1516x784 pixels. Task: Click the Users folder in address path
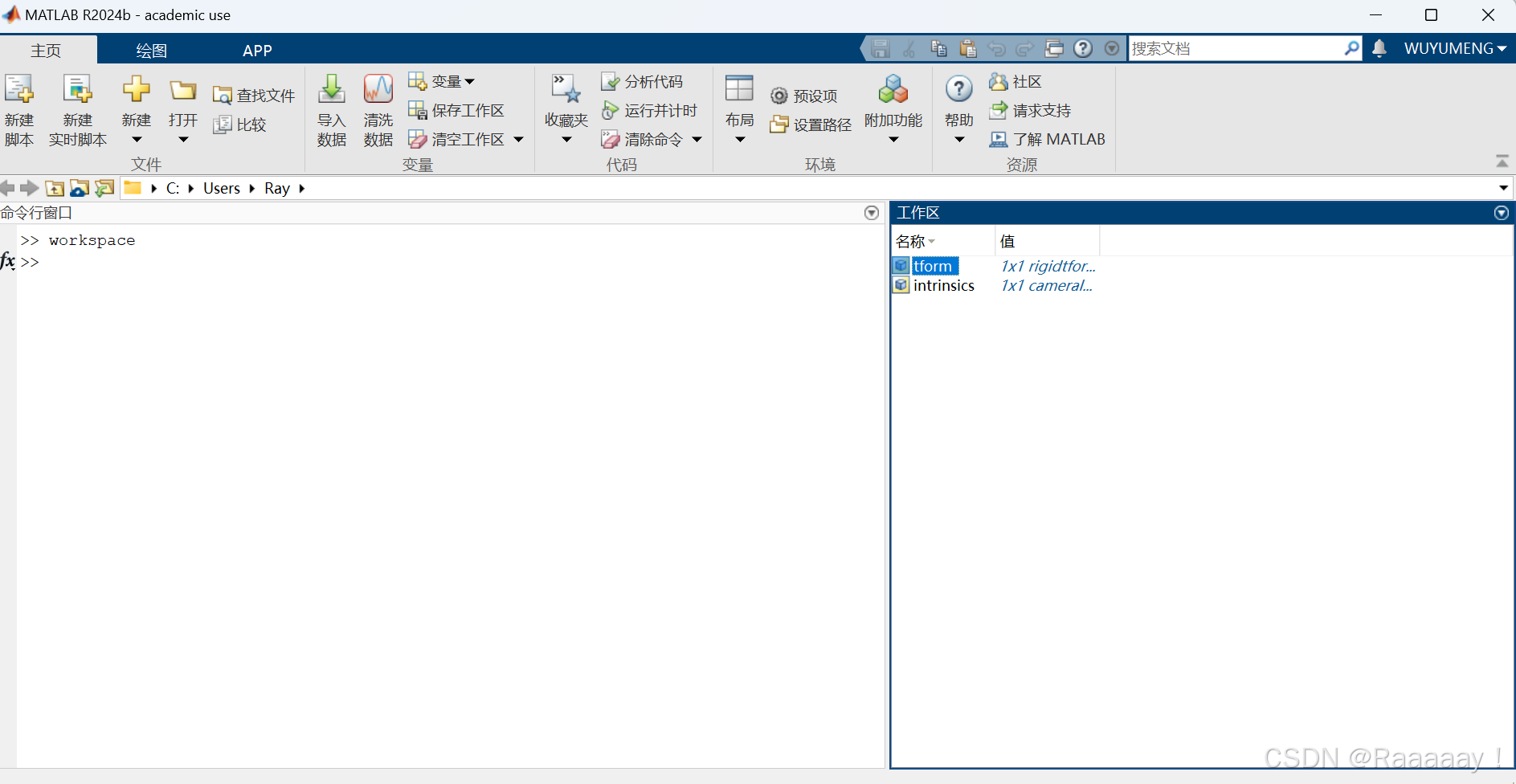pos(222,188)
